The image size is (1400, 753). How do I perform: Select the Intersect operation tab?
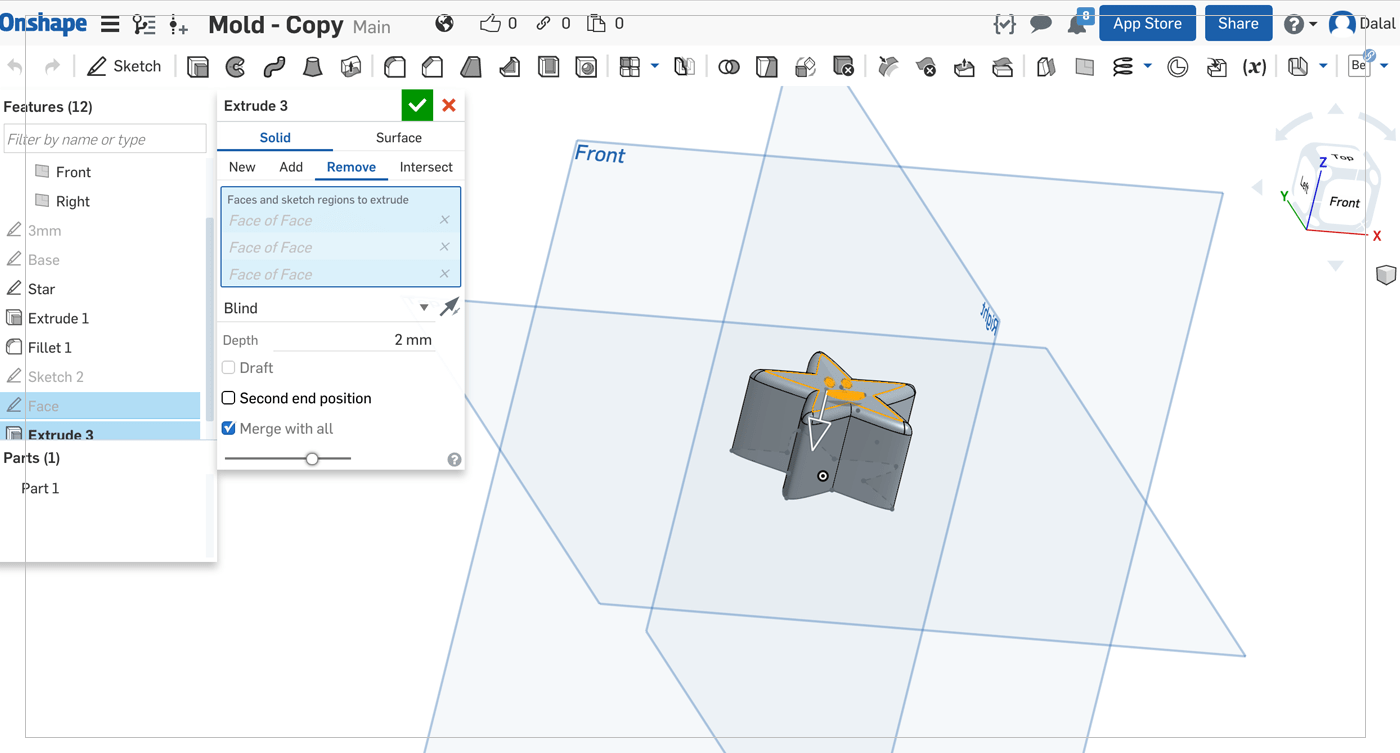tap(426, 167)
